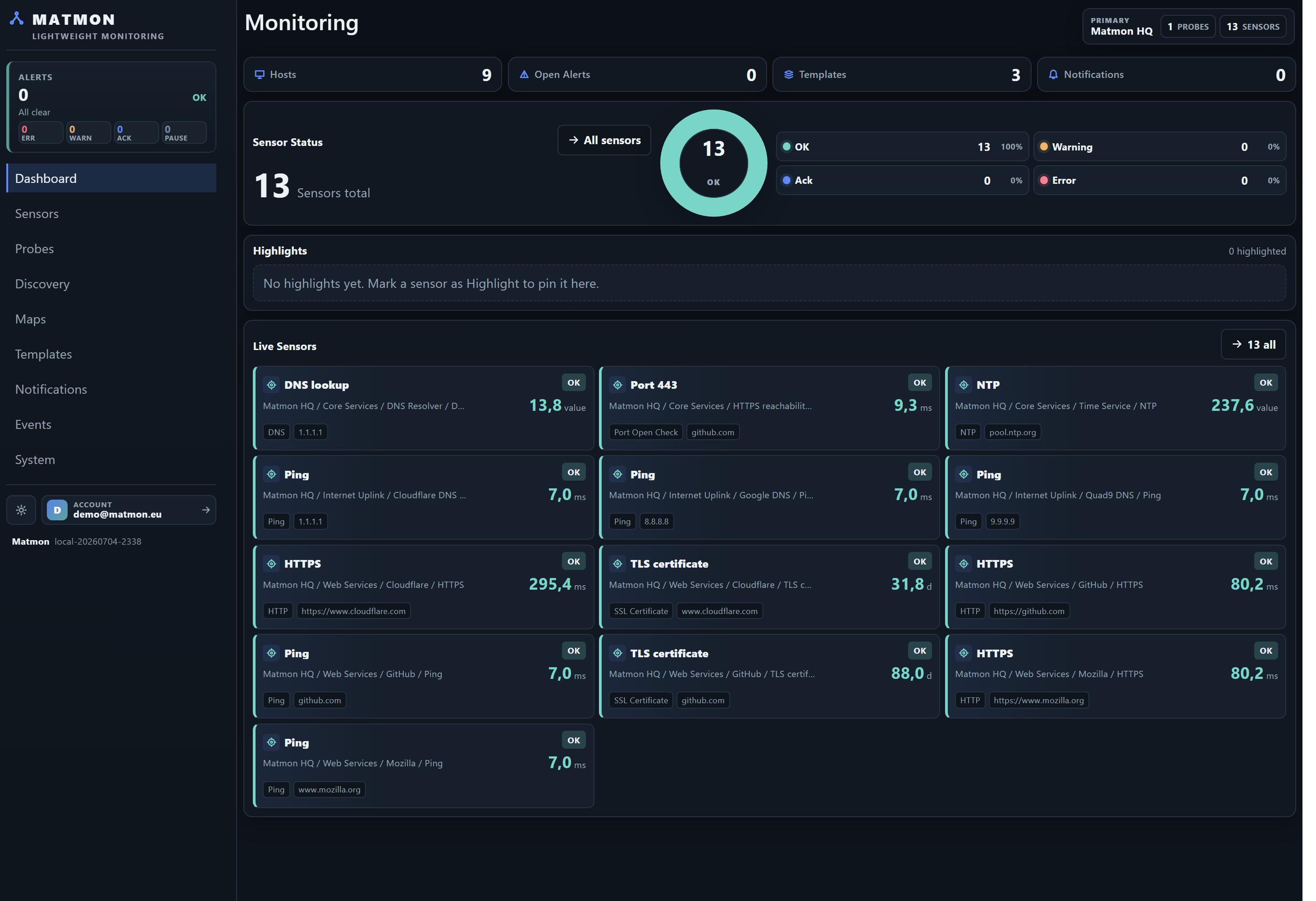Toggle the theme sun icon
This screenshot has height=901, width=1316.
coord(22,510)
